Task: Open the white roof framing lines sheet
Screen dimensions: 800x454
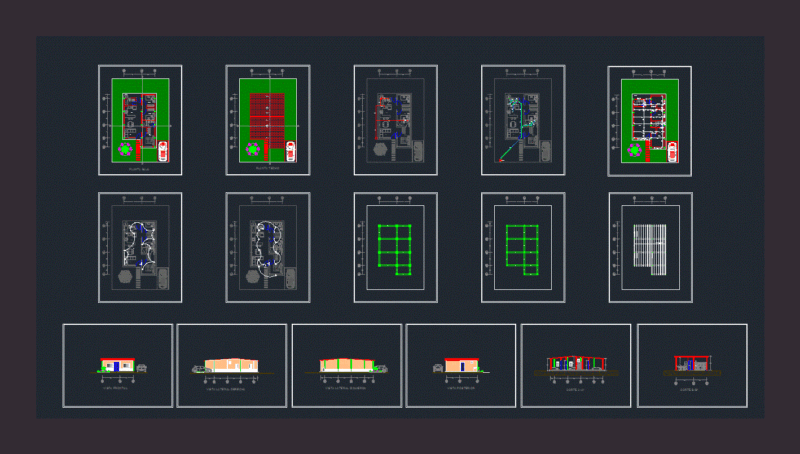Action: pos(651,247)
